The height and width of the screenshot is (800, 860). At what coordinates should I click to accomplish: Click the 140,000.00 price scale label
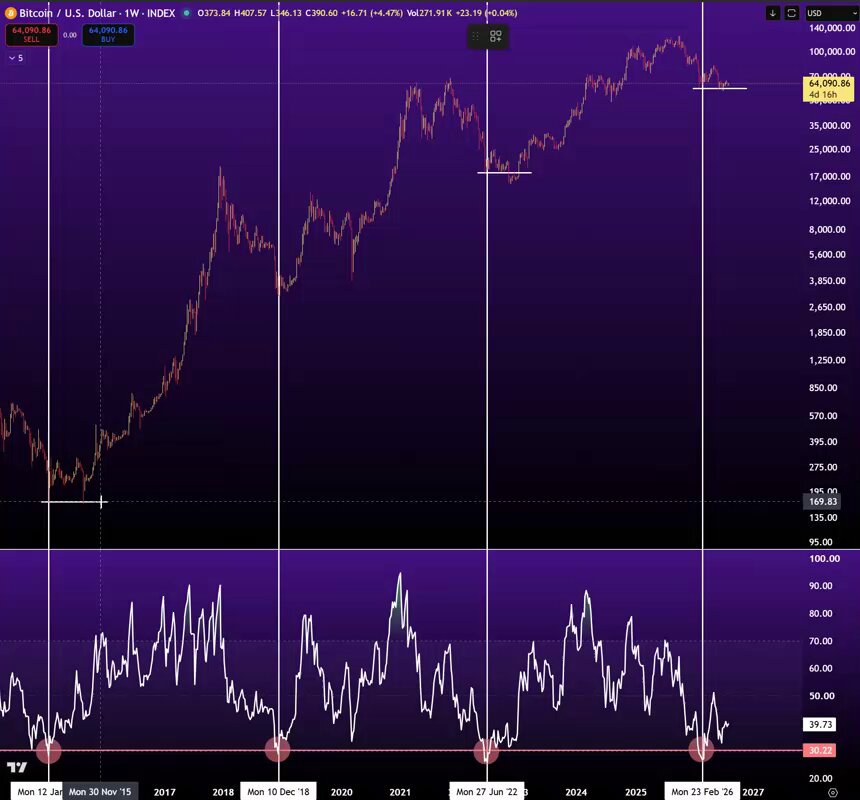(x=832, y=28)
